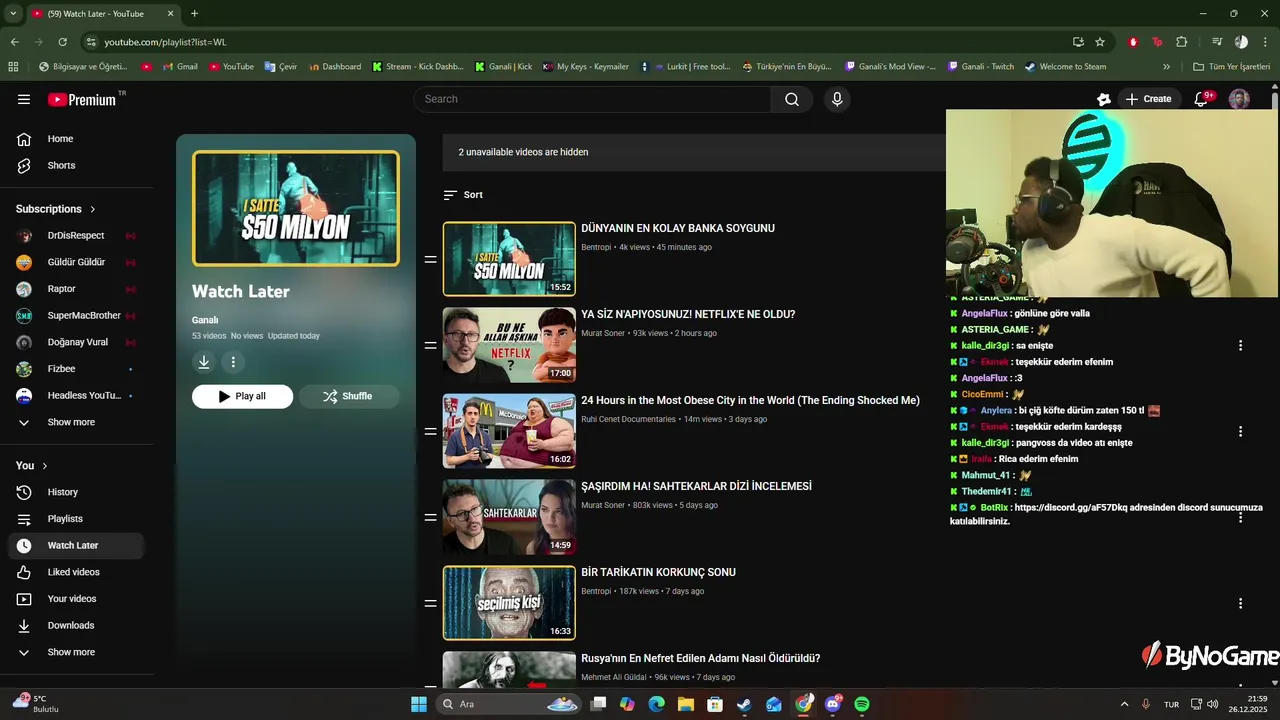This screenshot has width=1280, height=720.
Task: Open the Welcome to Steam bookmark
Action: [x=1065, y=67]
